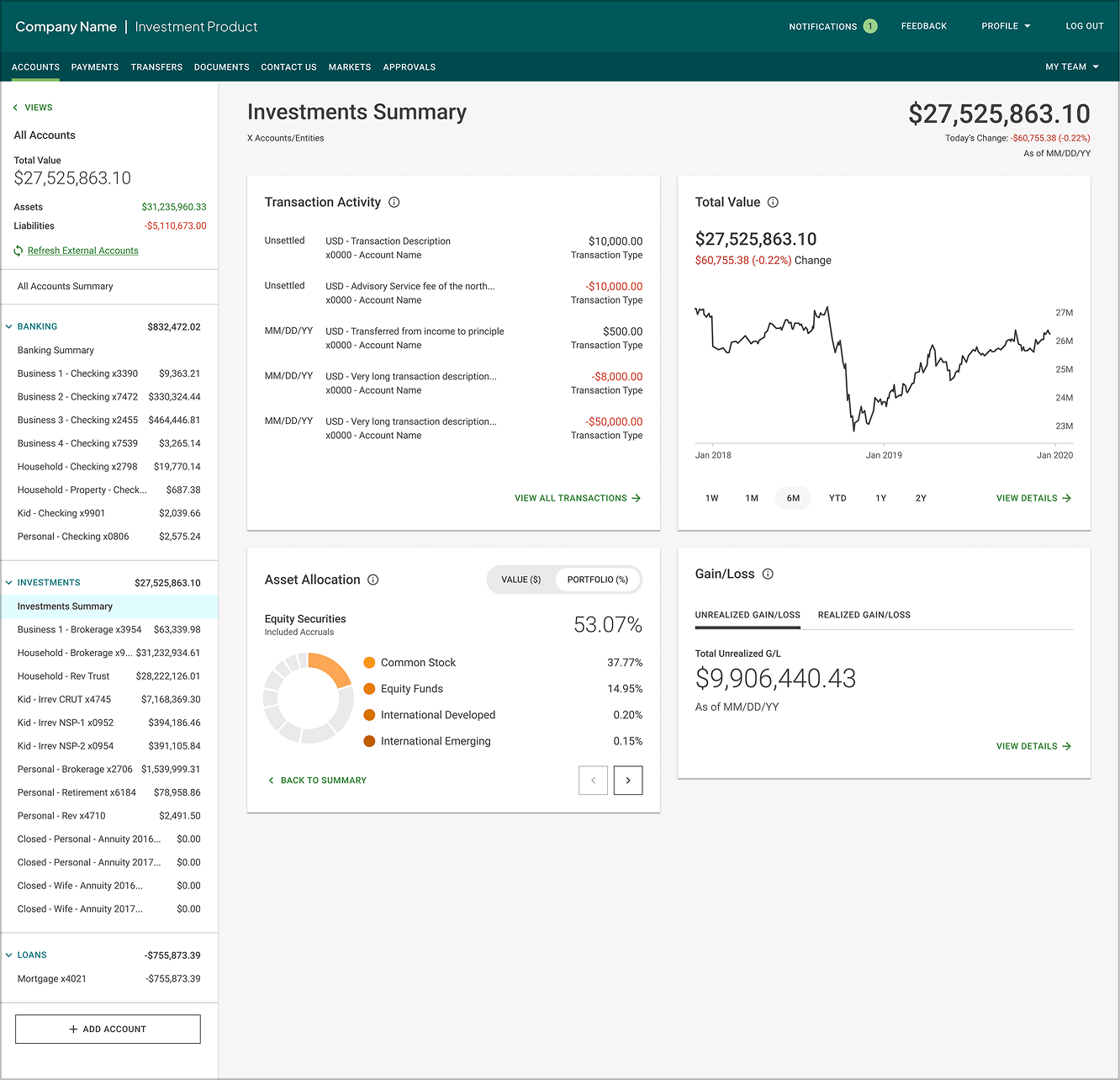
Task: Click the Asset Allocation info icon
Action: click(373, 580)
